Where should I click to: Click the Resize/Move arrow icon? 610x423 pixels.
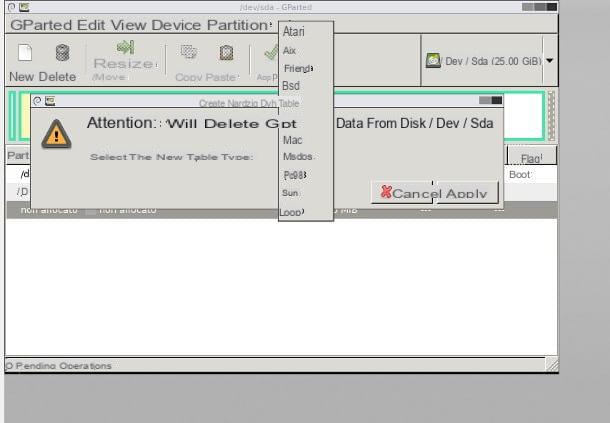point(126,47)
